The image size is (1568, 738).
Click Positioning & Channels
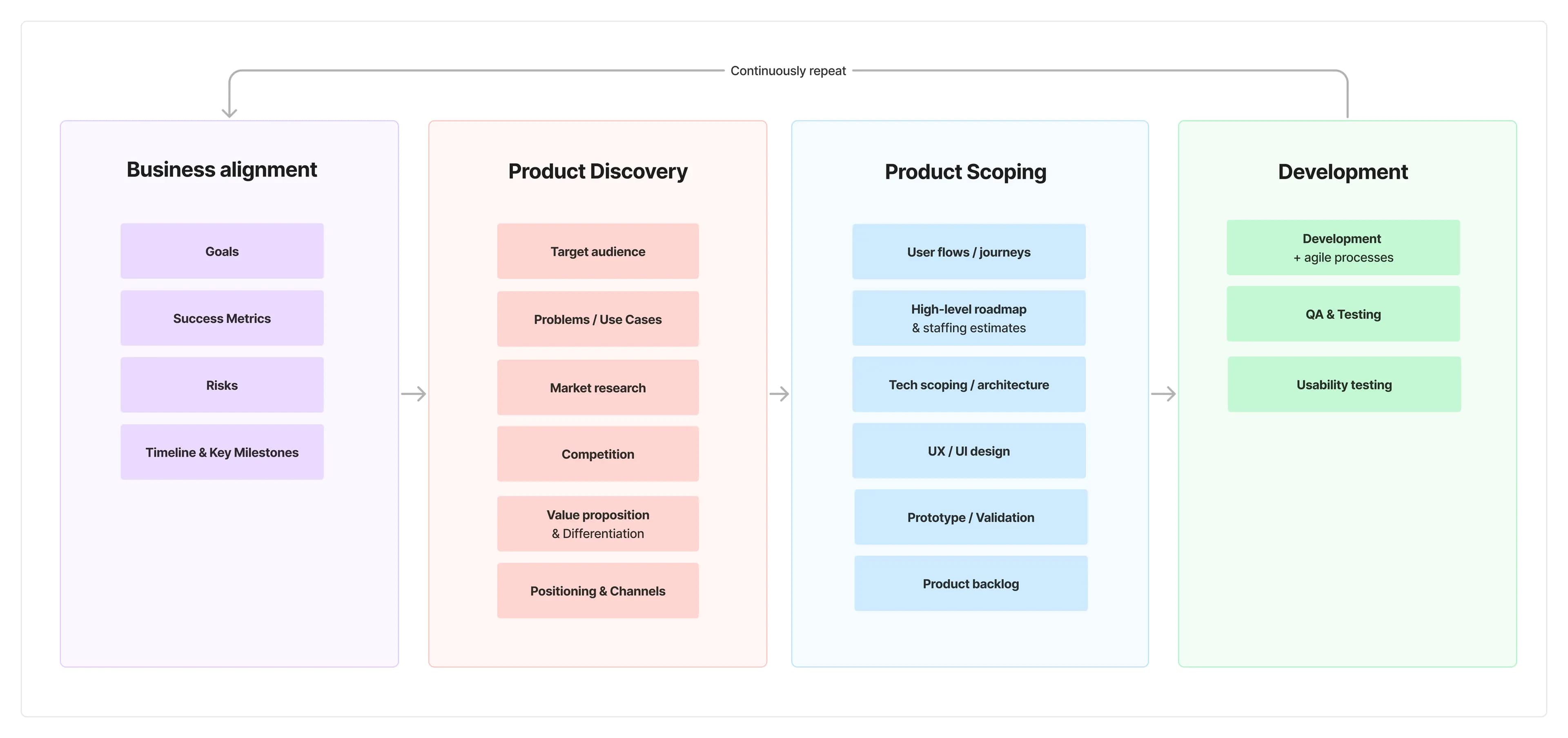[x=598, y=590]
